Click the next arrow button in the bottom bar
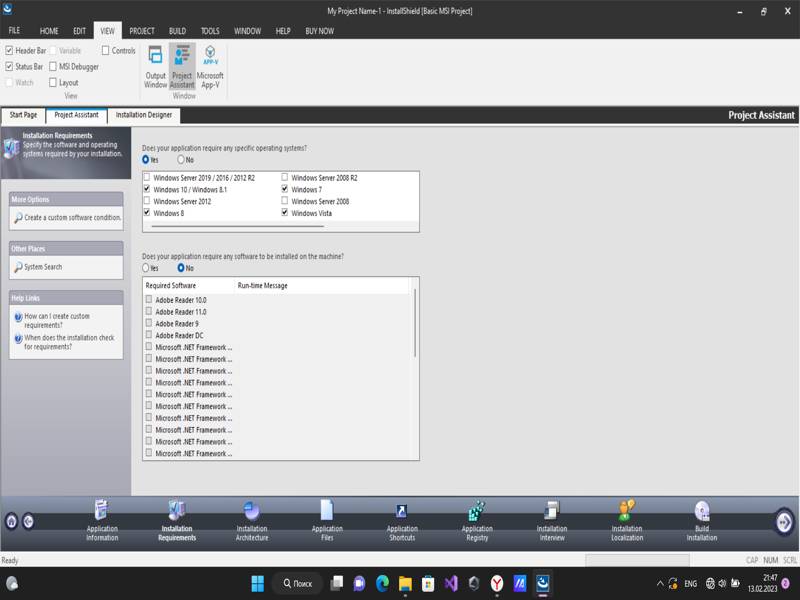This screenshot has width=800, height=600. click(x=784, y=521)
